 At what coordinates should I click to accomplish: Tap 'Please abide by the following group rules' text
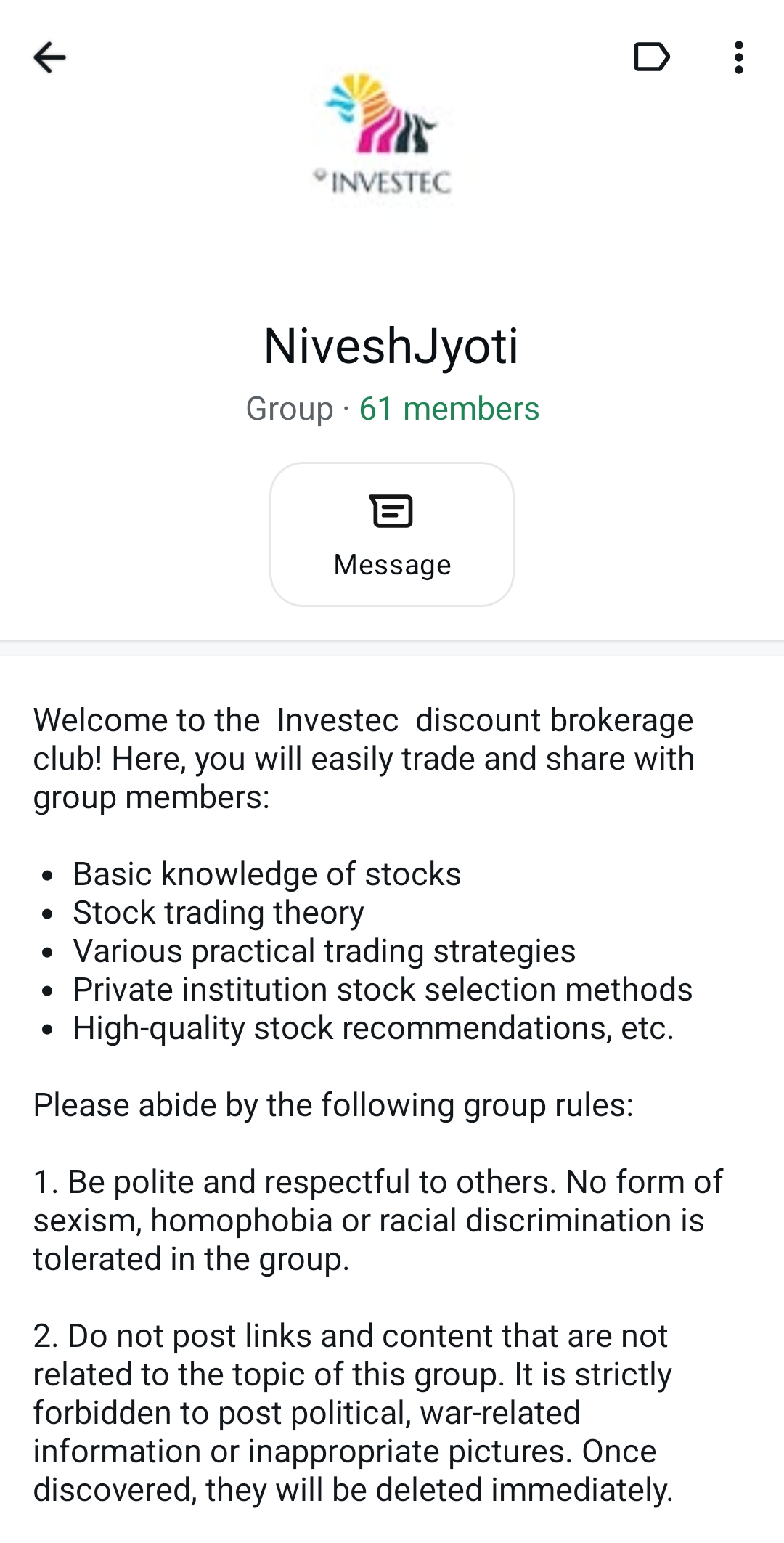pyautogui.click(x=333, y=1104)
